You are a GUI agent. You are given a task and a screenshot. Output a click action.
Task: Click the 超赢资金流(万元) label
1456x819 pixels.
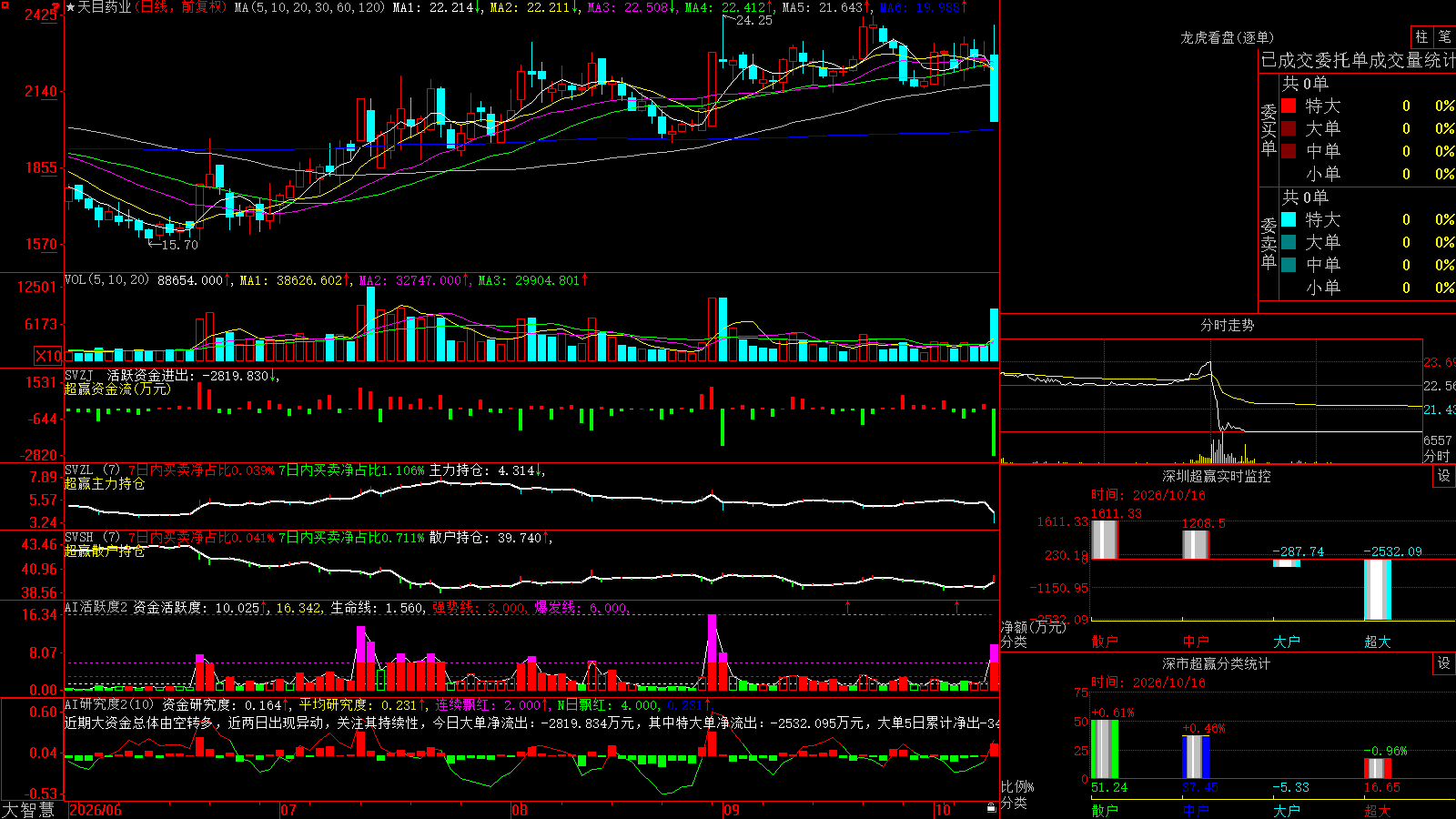(x=117, y=389)
